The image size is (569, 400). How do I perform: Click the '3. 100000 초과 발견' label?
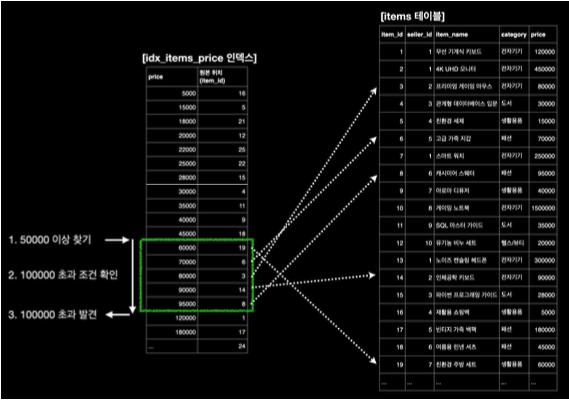[x=53, y=314]
